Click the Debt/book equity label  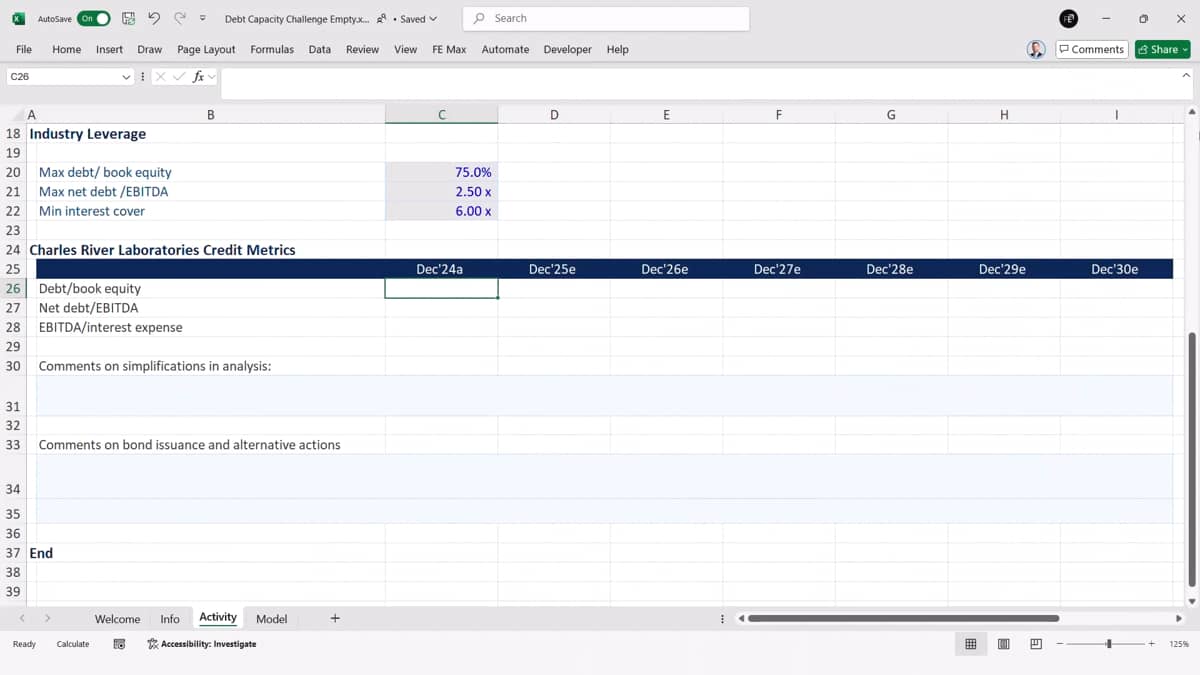coord(90,288)
